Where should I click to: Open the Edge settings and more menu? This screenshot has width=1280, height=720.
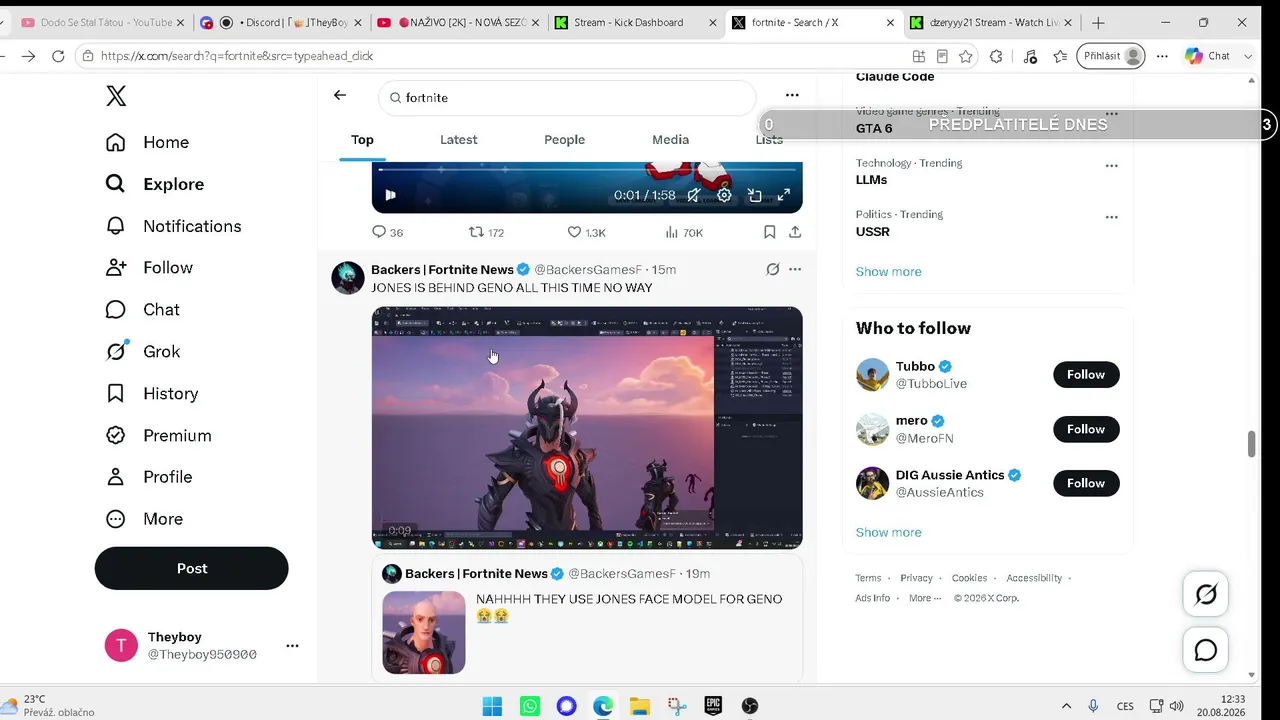1162,56
